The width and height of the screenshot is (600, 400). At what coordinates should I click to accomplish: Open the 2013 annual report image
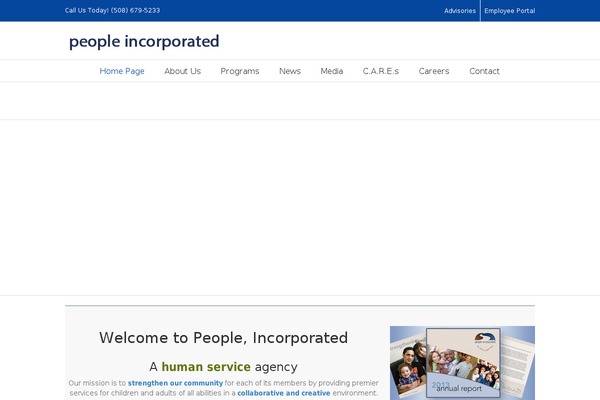[x=462, y=363]
